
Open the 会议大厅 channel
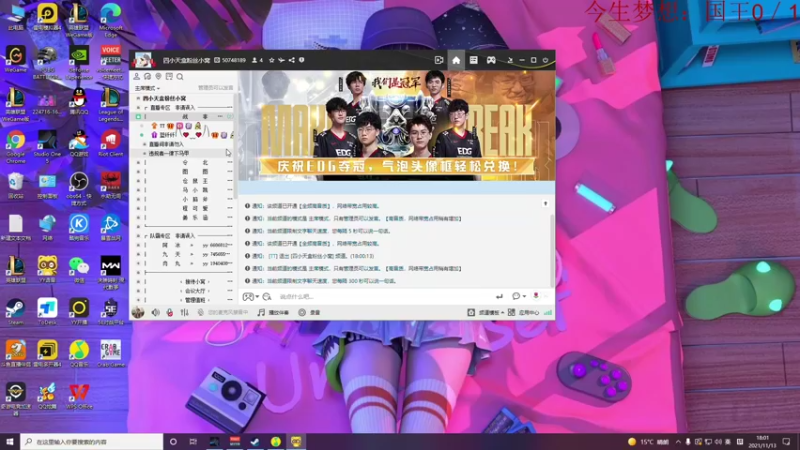click(x=195, y=291)
